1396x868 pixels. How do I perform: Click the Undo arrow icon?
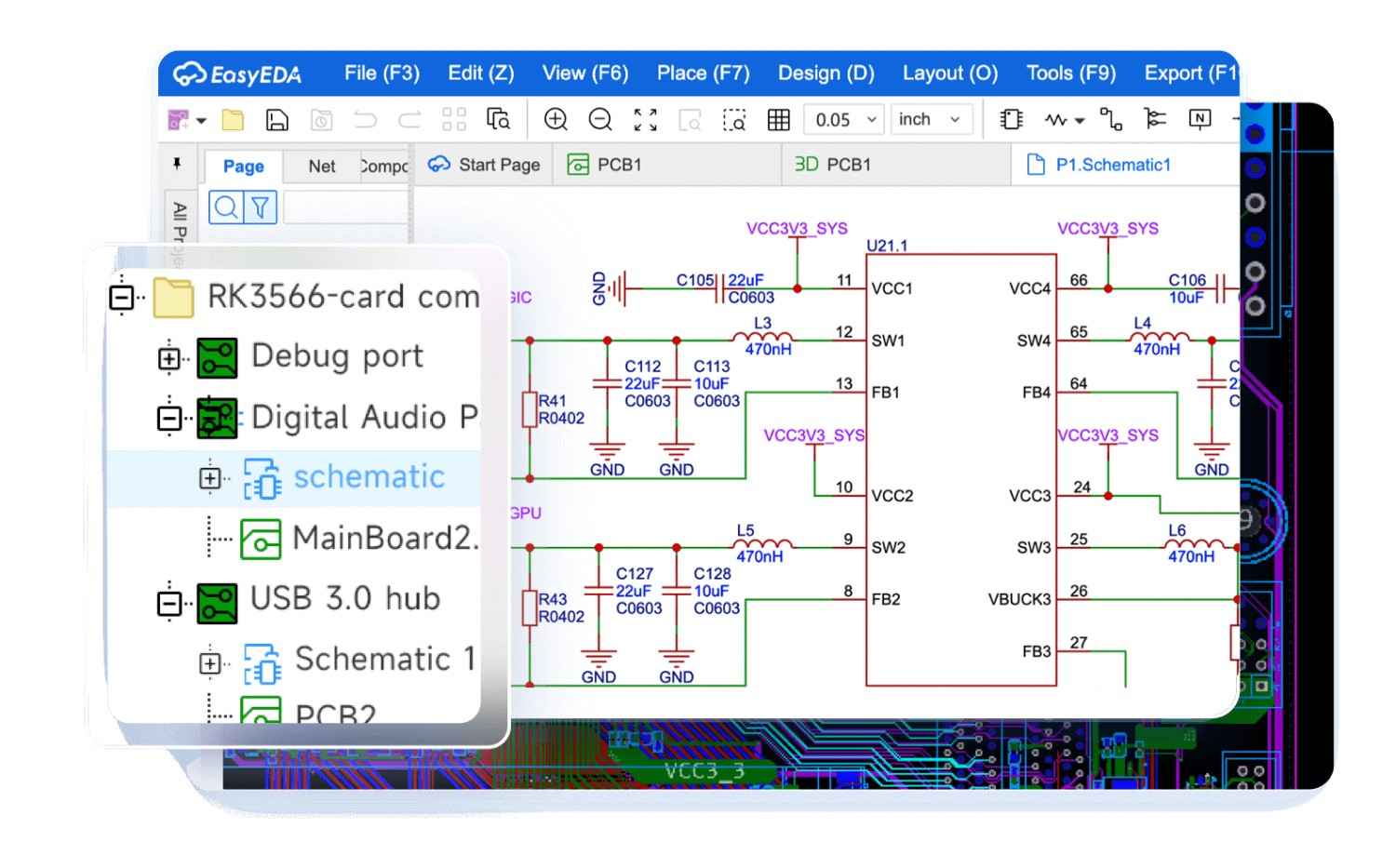click(365, 119)
